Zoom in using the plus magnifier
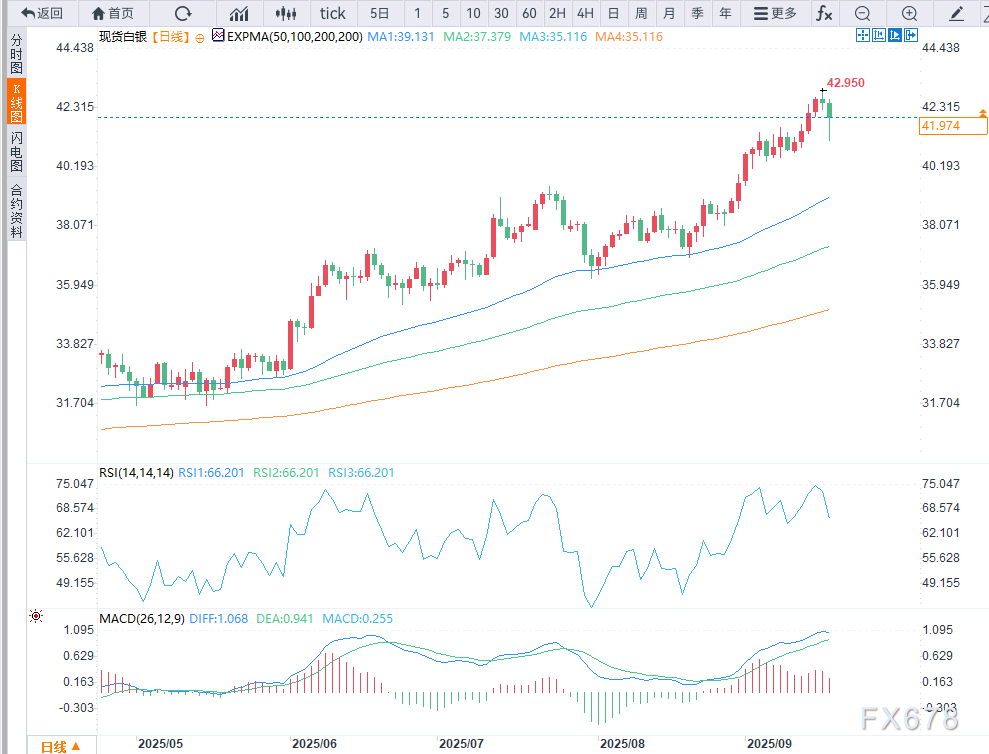The width and height of the screenshot is (989, 754). [909, 13]
